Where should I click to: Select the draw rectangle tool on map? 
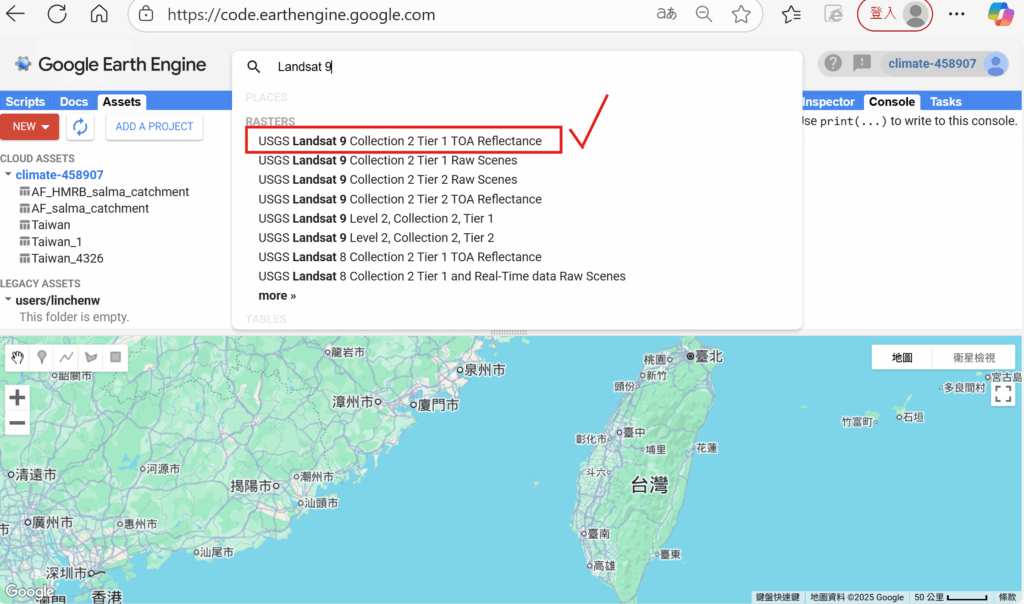click(116, 357)
